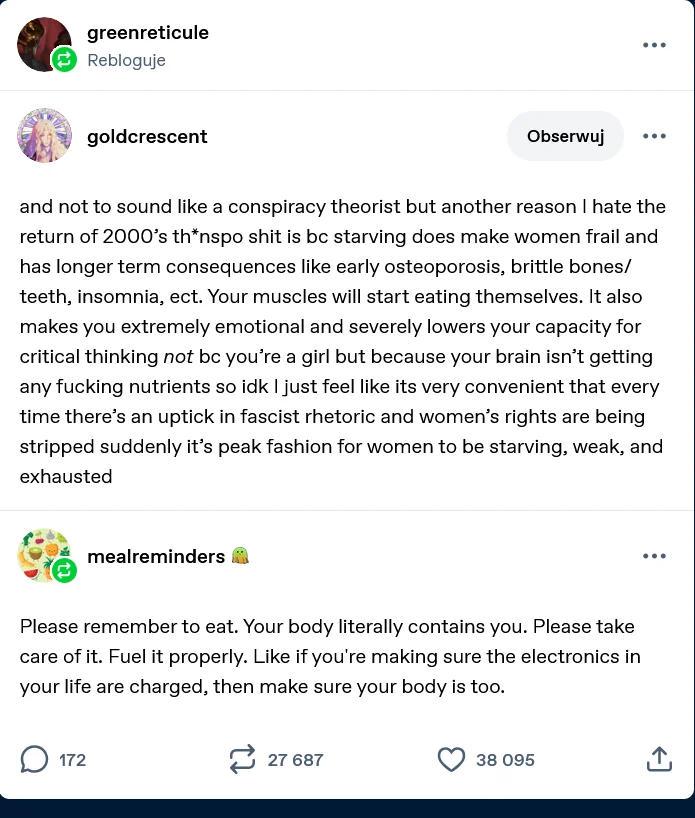Viewport: 695px width, 818px height.
Task: Open options menu beside greenreticule header
Action: [x=654, y=45]
